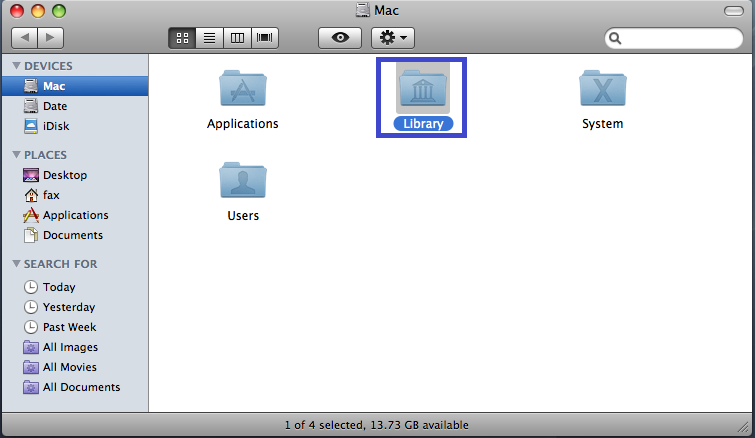The image size is (755, 438).
Task: Open Applications in the sidebar
Action: click(75, 215)
